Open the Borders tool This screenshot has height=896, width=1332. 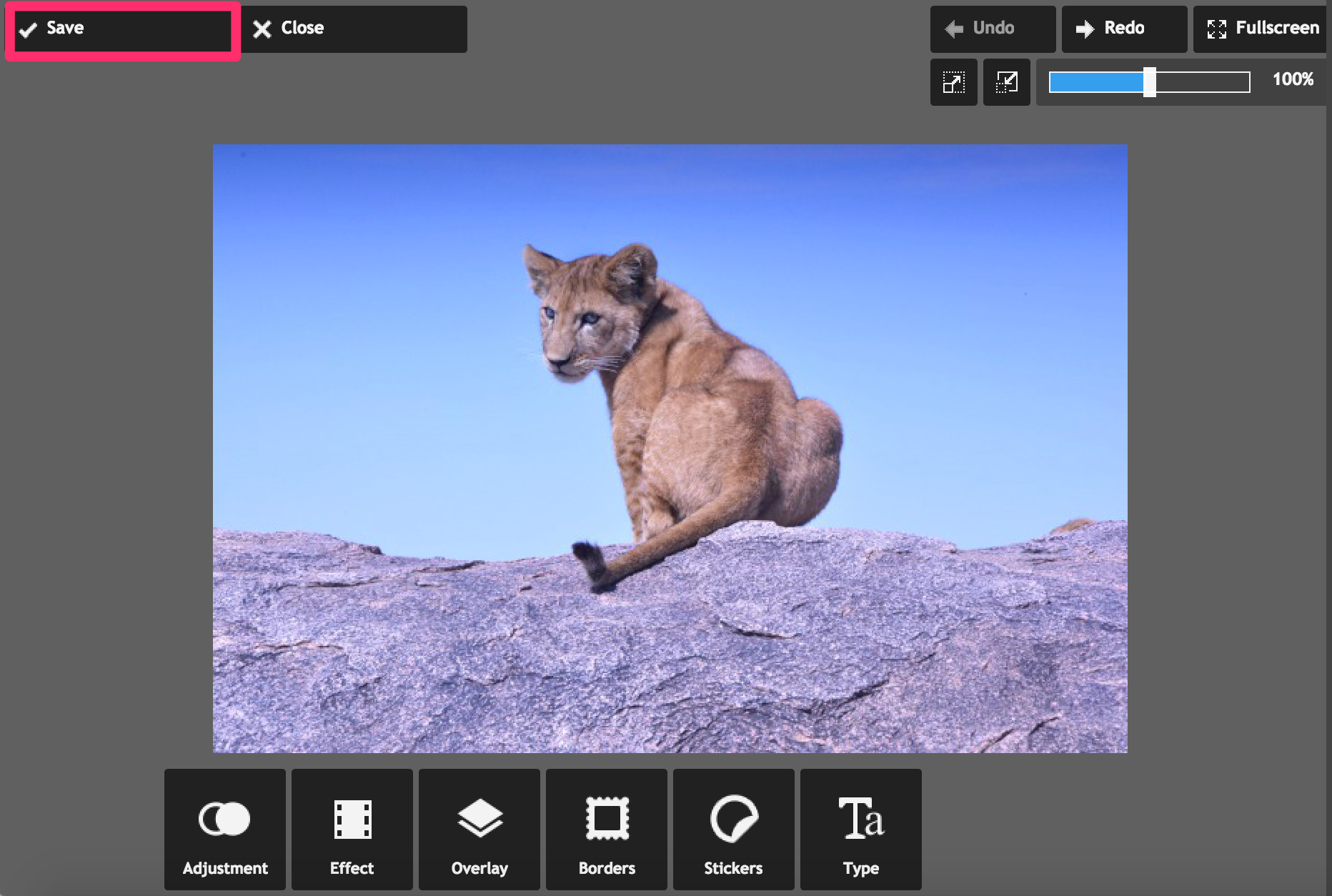coord(606,830)
